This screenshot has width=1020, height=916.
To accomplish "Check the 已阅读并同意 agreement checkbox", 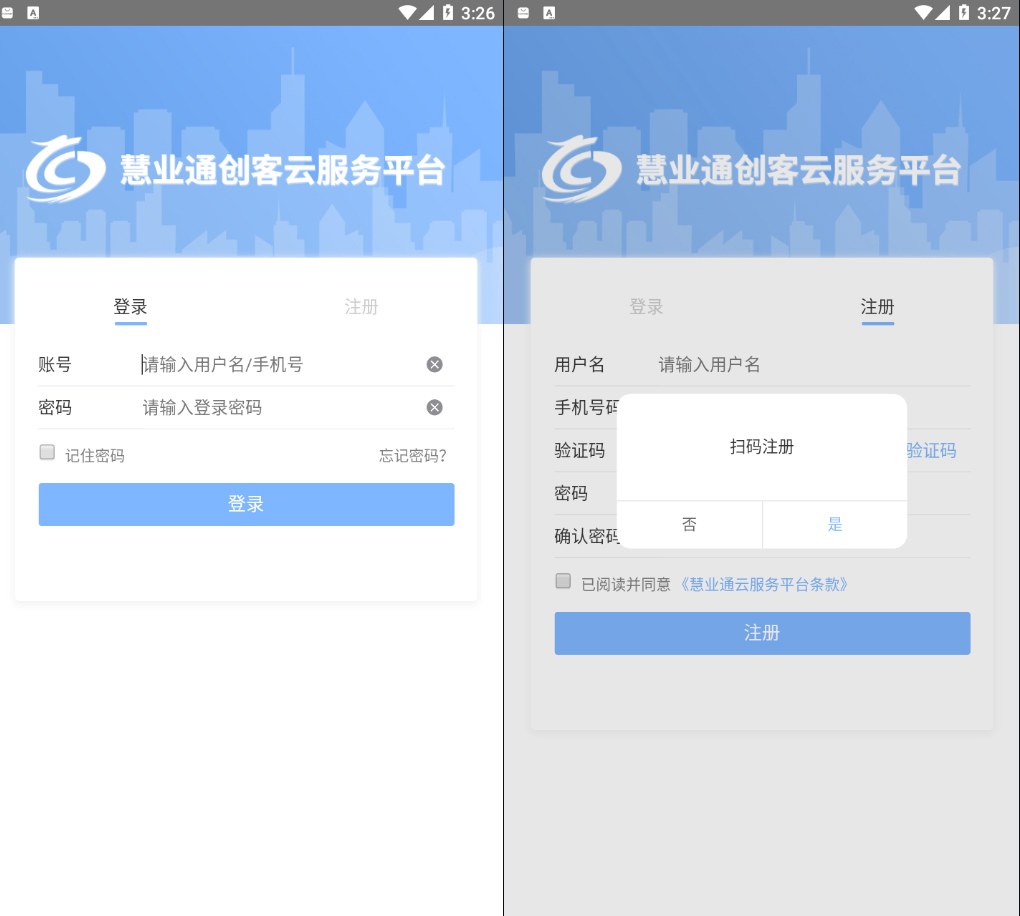I will (x=562, y=581).
